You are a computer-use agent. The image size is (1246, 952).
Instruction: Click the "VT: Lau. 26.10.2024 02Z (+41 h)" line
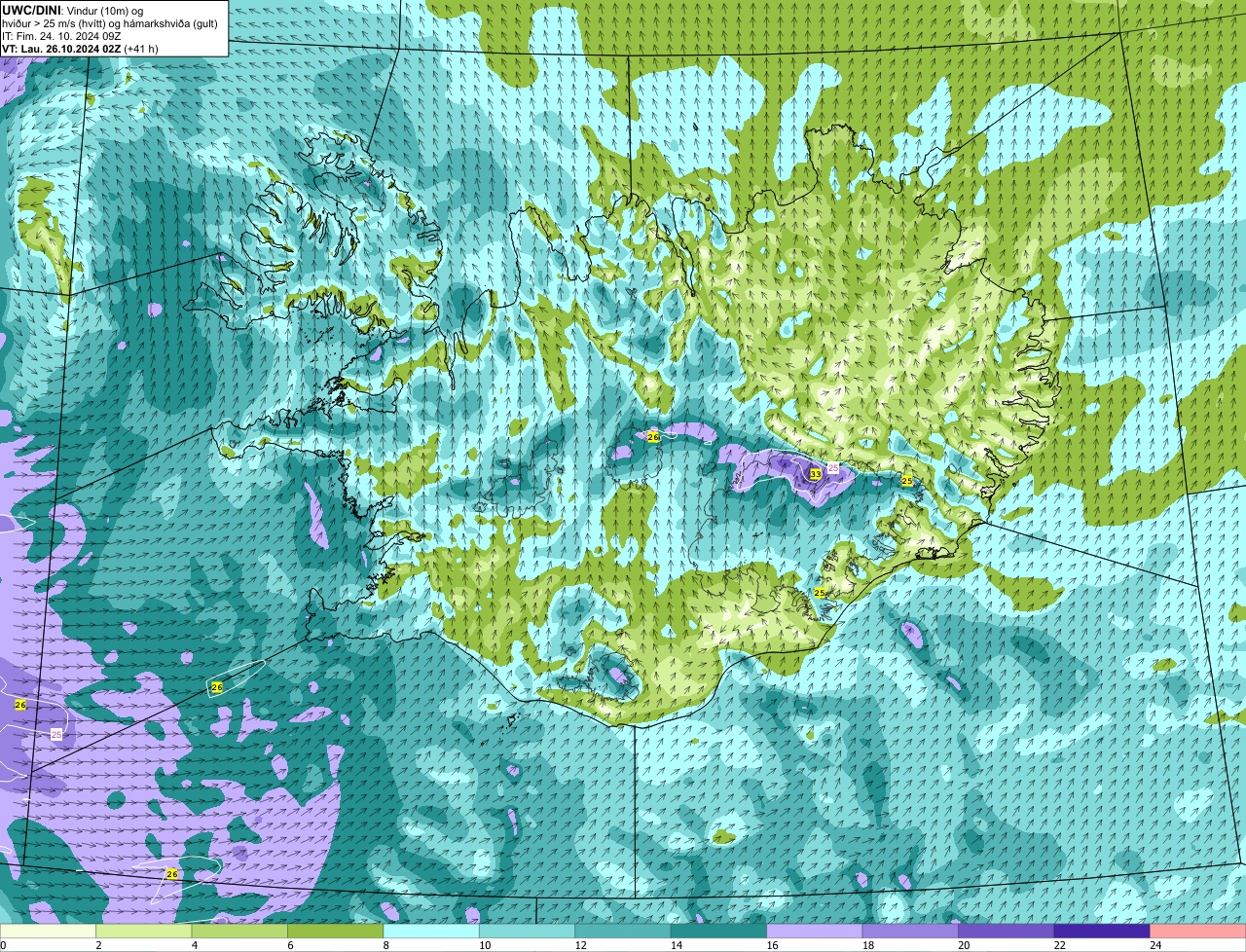80,48
